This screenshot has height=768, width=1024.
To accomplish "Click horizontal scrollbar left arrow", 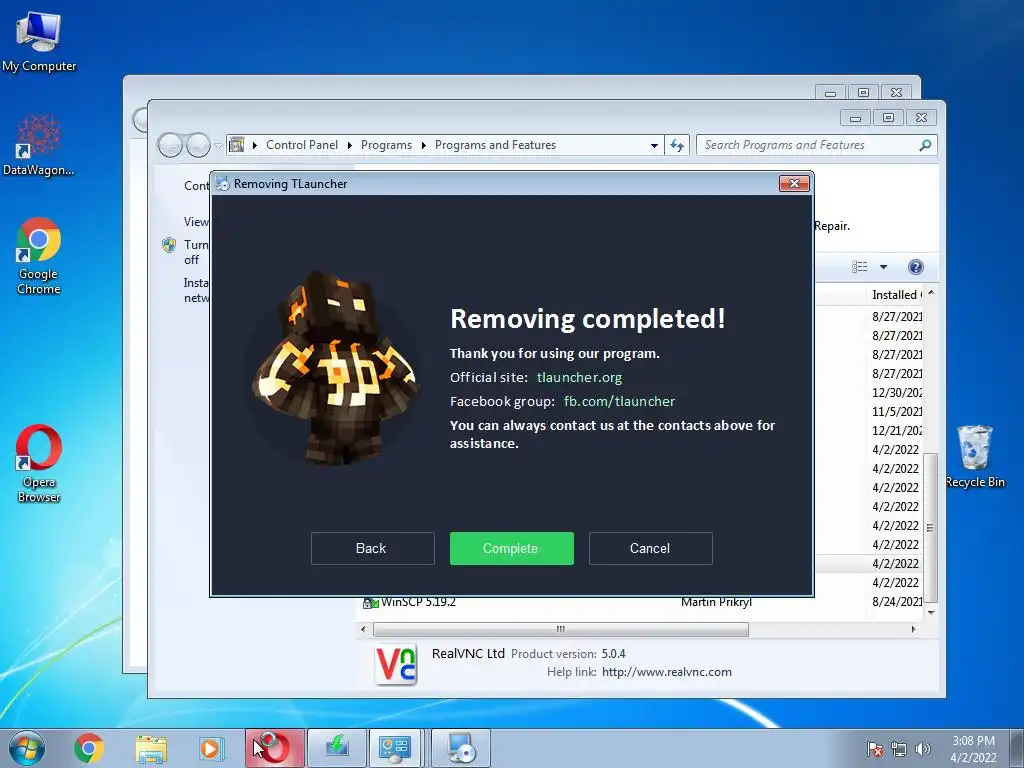I will 363,630.
